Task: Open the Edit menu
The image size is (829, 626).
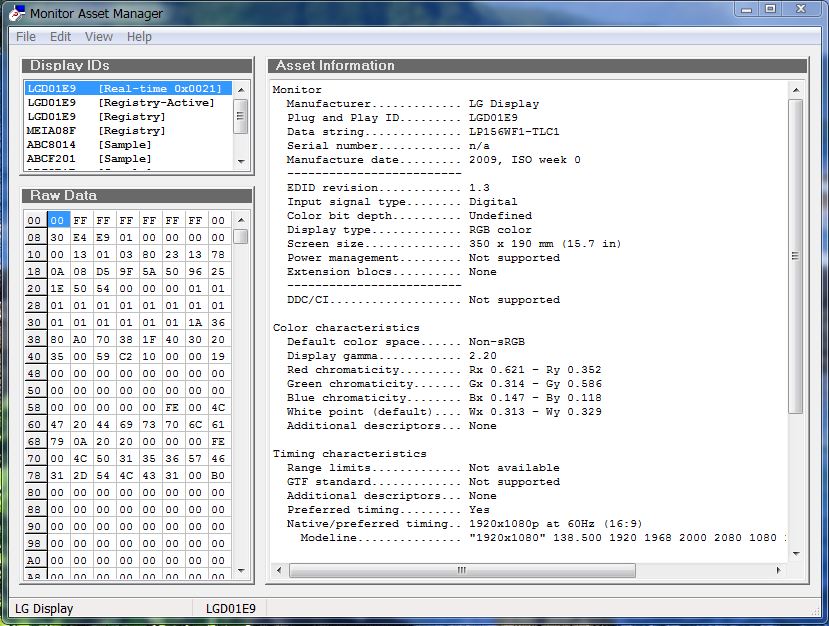Action: click(61, 37)
